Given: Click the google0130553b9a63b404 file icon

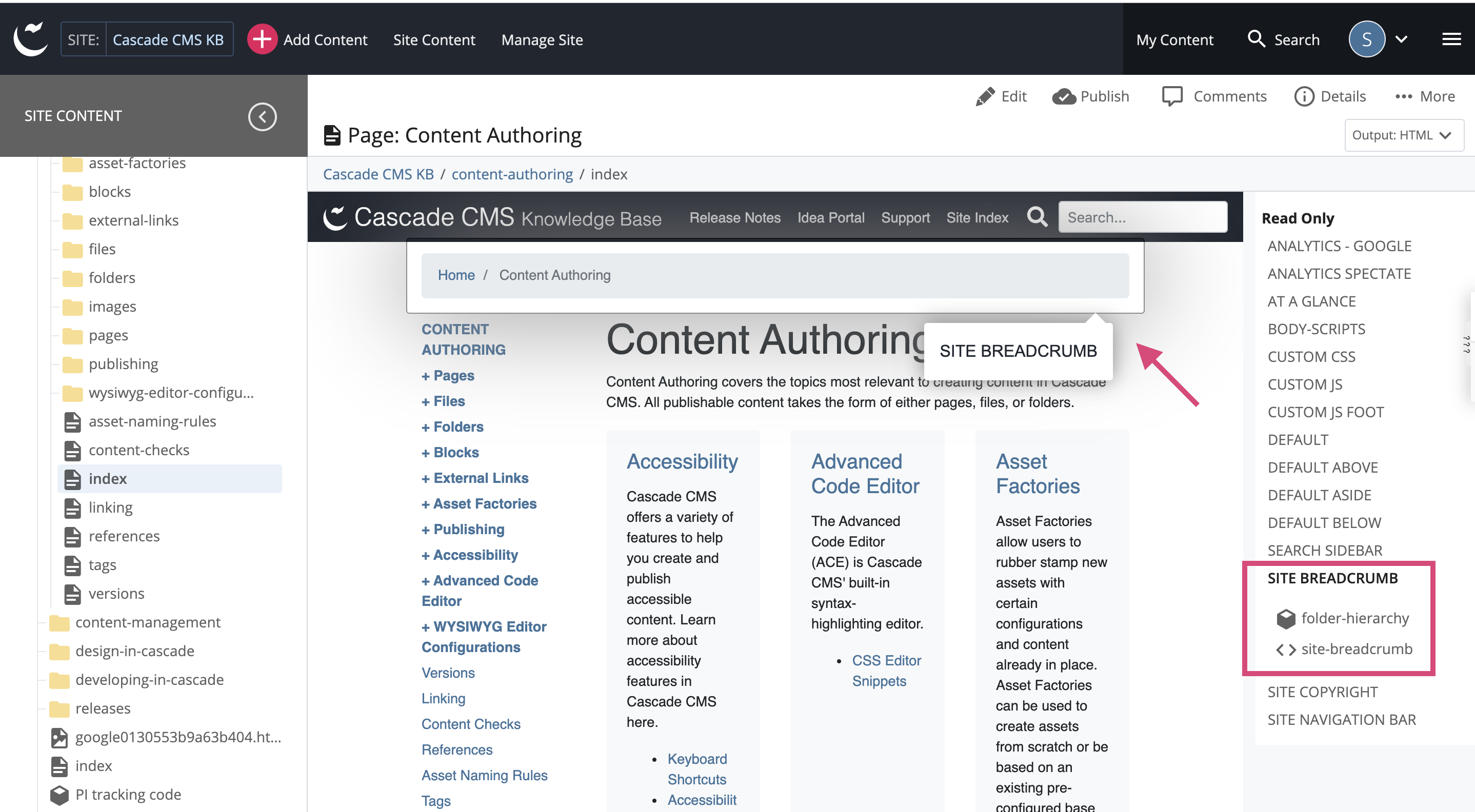Looking at the screenshot, I should (x=59, y=738).
